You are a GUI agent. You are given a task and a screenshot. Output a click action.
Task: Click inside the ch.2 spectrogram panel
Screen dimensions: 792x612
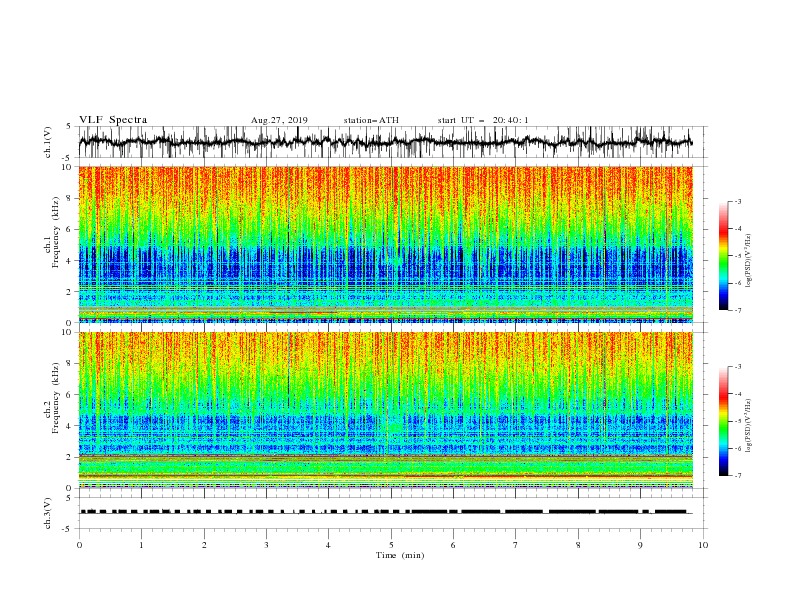point(385,410)
